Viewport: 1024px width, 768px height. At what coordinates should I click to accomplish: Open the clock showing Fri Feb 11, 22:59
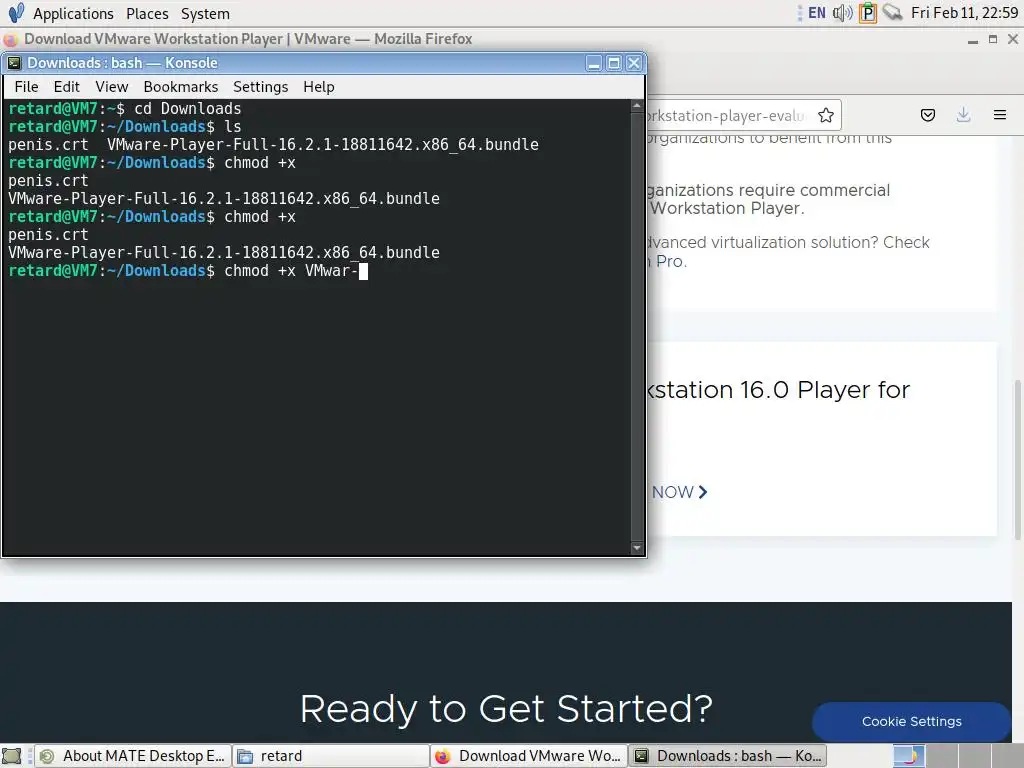pos(964,12)
